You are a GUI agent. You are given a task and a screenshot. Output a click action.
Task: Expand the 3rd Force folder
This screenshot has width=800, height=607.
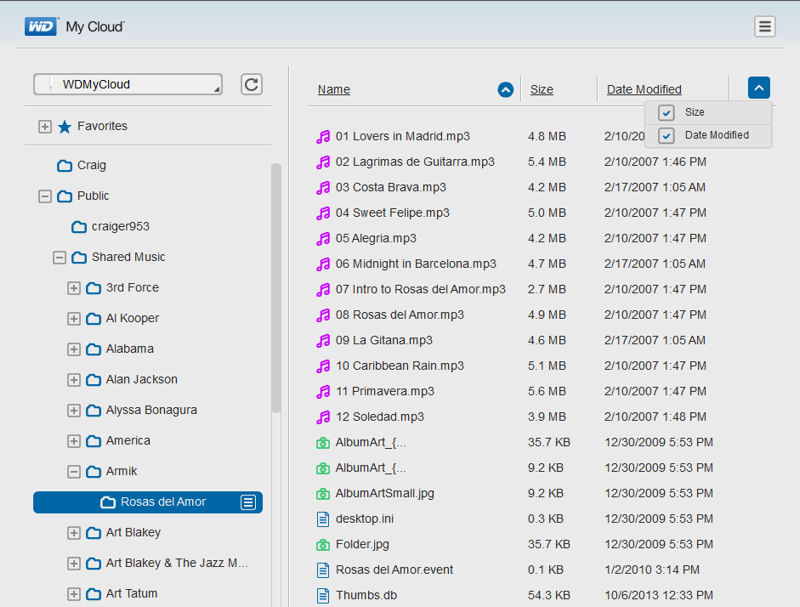(74, 288)
